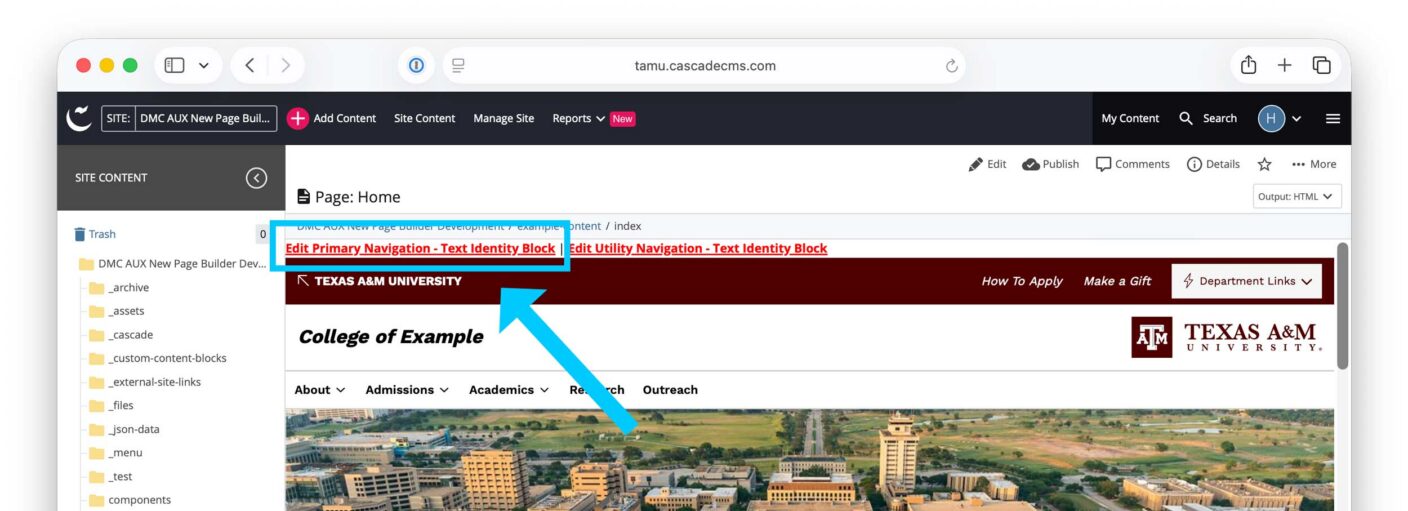Screen dimensions: 1408x511
Task: Reload the page with refresh icon
Action: (x=951, y=66)
